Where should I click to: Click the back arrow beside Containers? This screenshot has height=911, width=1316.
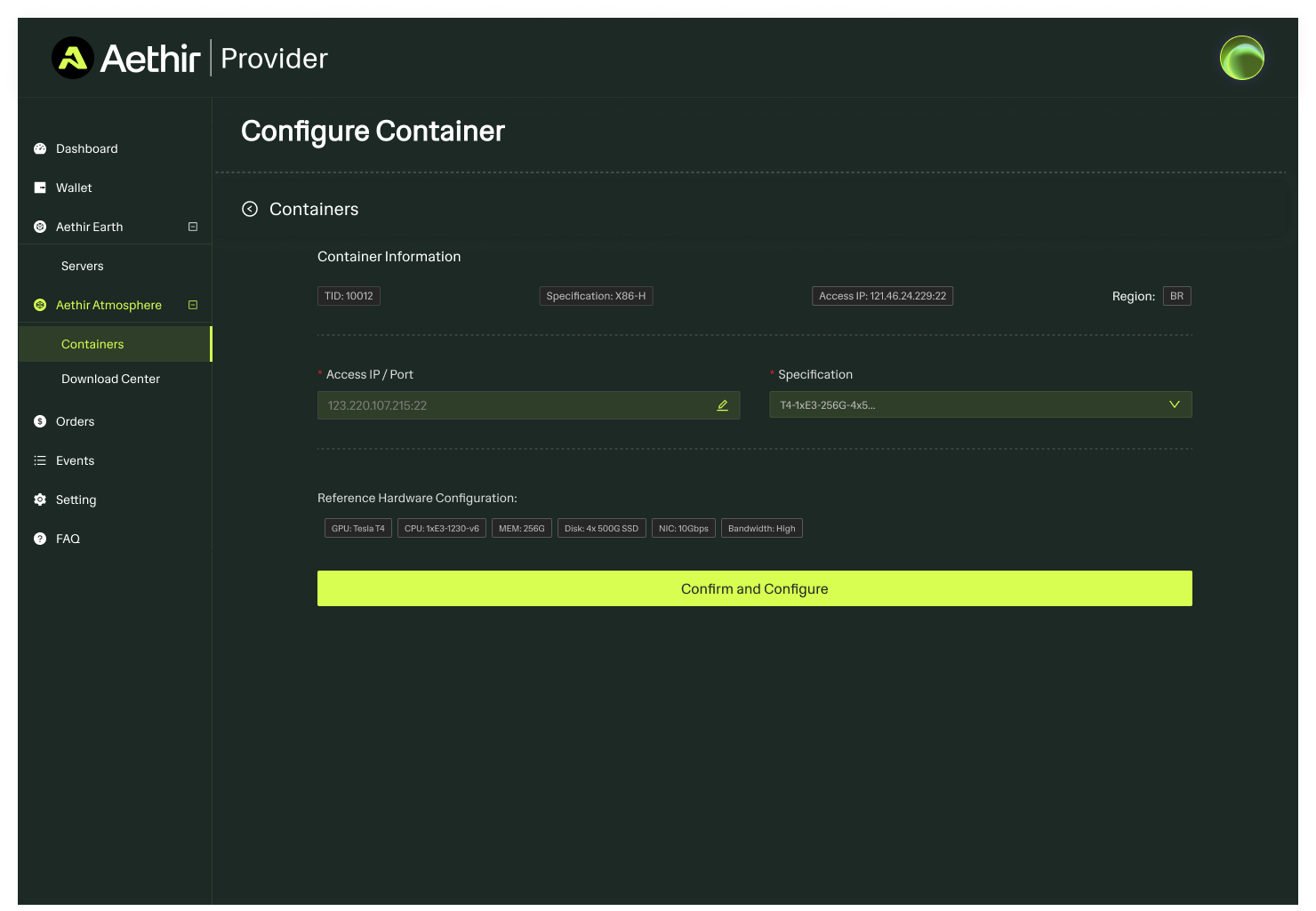click(x=250, y=209)
